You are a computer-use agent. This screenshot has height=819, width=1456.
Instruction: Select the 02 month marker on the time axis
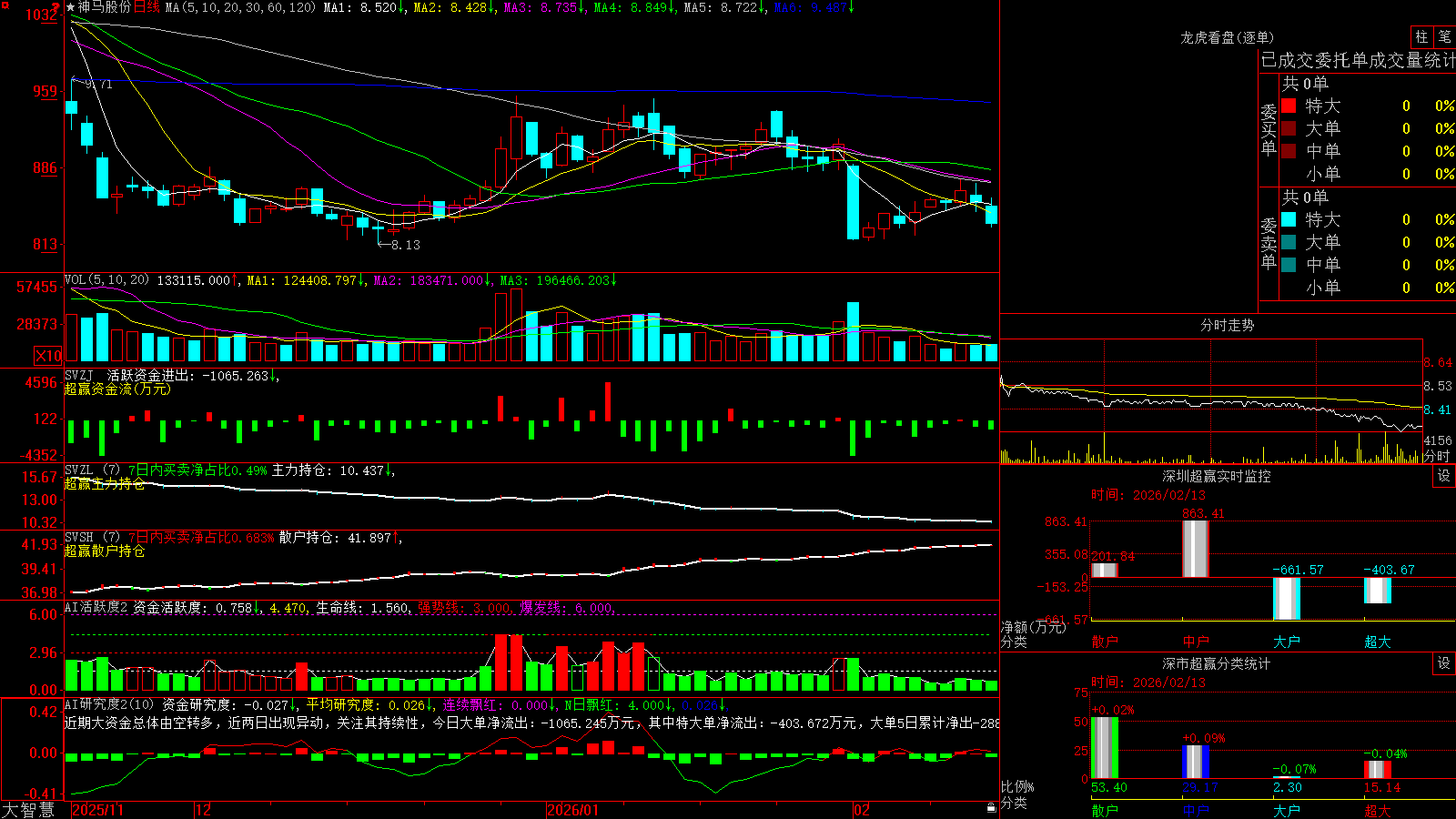point(862,810)
